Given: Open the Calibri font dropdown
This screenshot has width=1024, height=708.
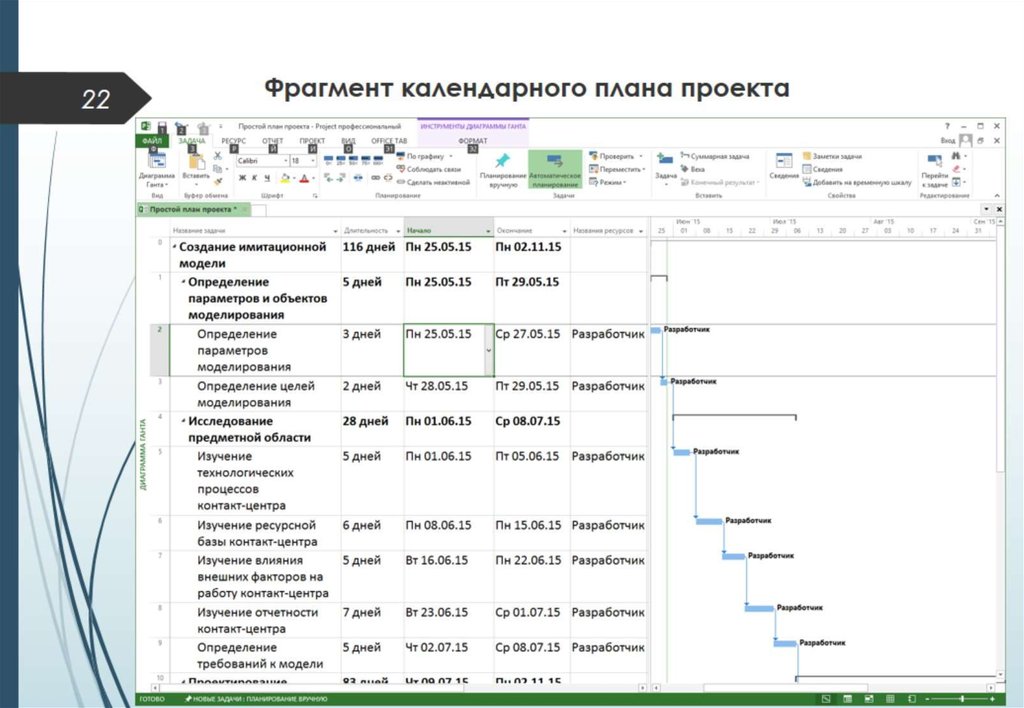Looking at the screenshot, I should click(x=286, y=160).
